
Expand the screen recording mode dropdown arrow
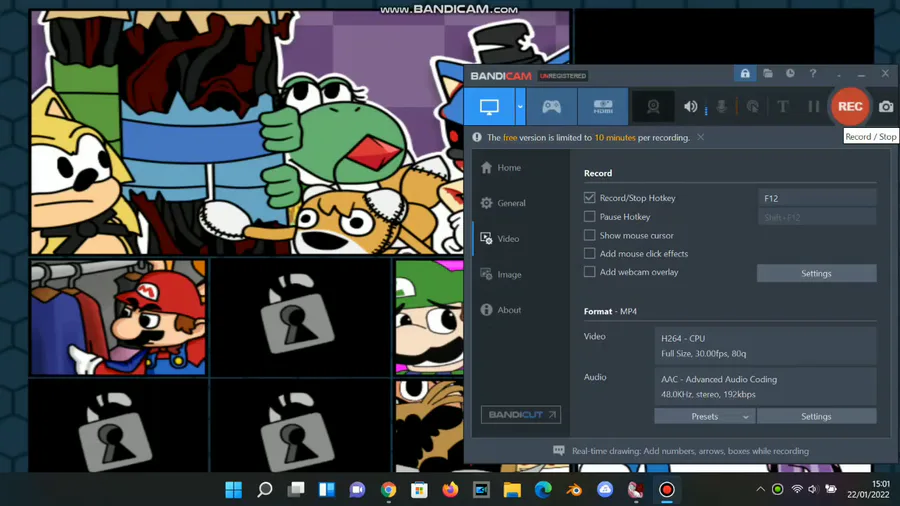tap(520, 107)
